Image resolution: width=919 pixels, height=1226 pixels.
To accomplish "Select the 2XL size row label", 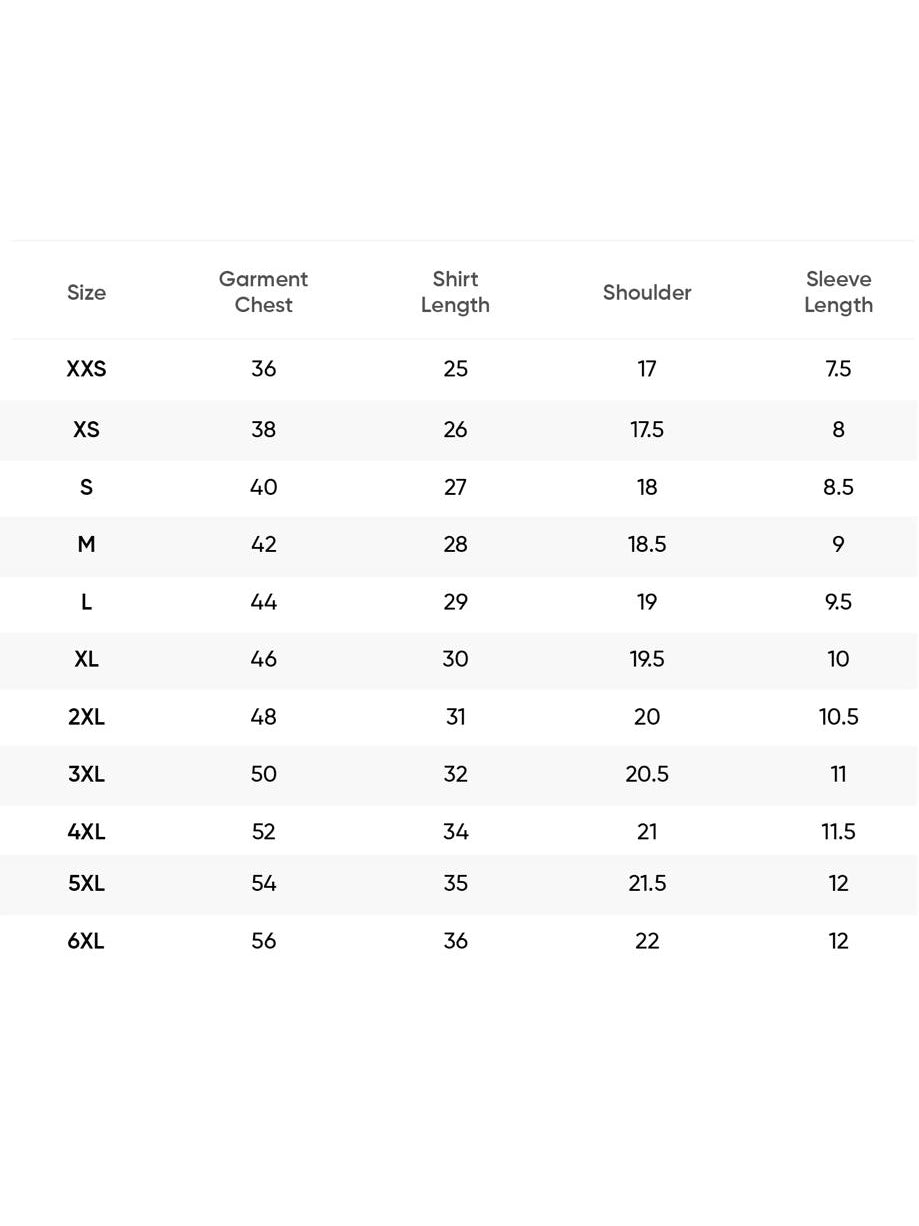I will pyautogui.click(x=86, y=717).
